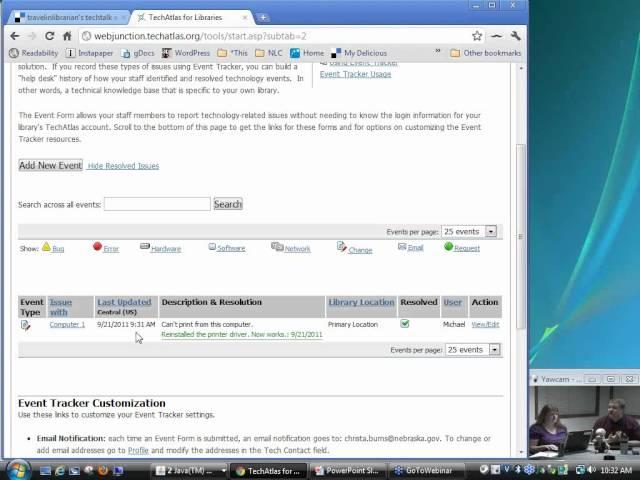The width and height of the screenshot is (640, 480).
Task: Toggle the Resolved checkmark for Computer 1
Action: pos(404,324)
